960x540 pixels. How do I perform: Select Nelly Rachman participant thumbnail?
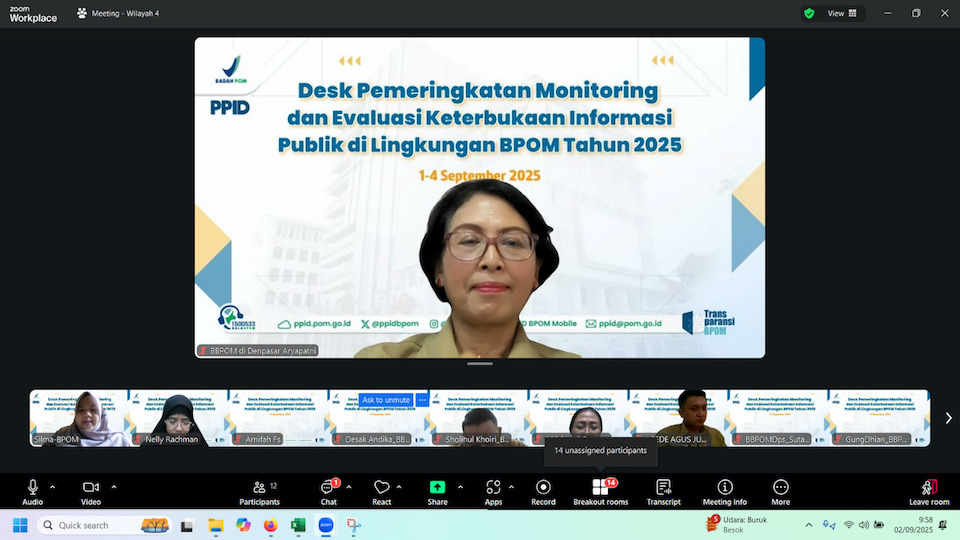pyautogui.click(x=179, y=418)
